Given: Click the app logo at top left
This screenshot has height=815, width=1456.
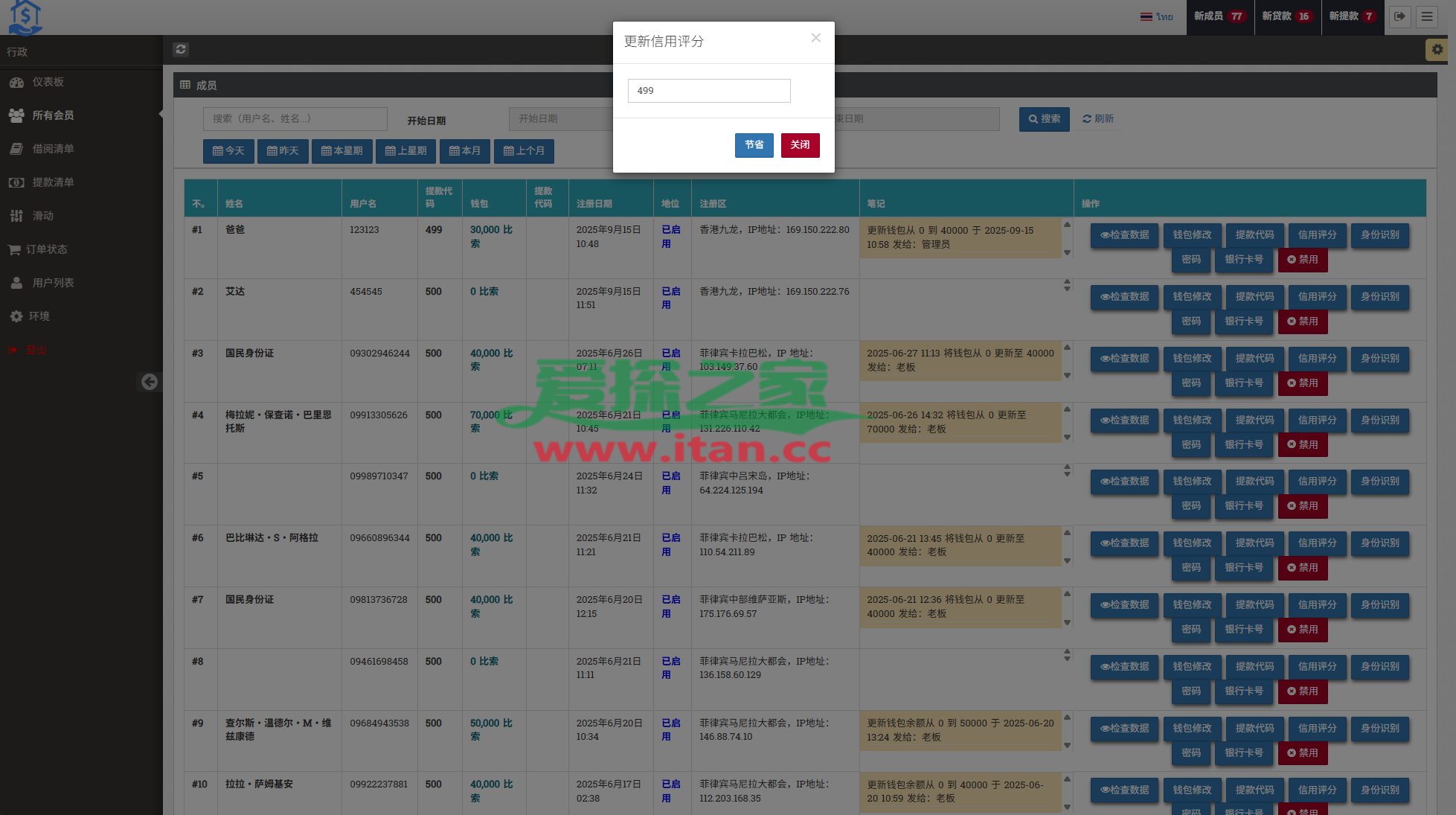Looking at the screenshot, I should tap(25, 17).
